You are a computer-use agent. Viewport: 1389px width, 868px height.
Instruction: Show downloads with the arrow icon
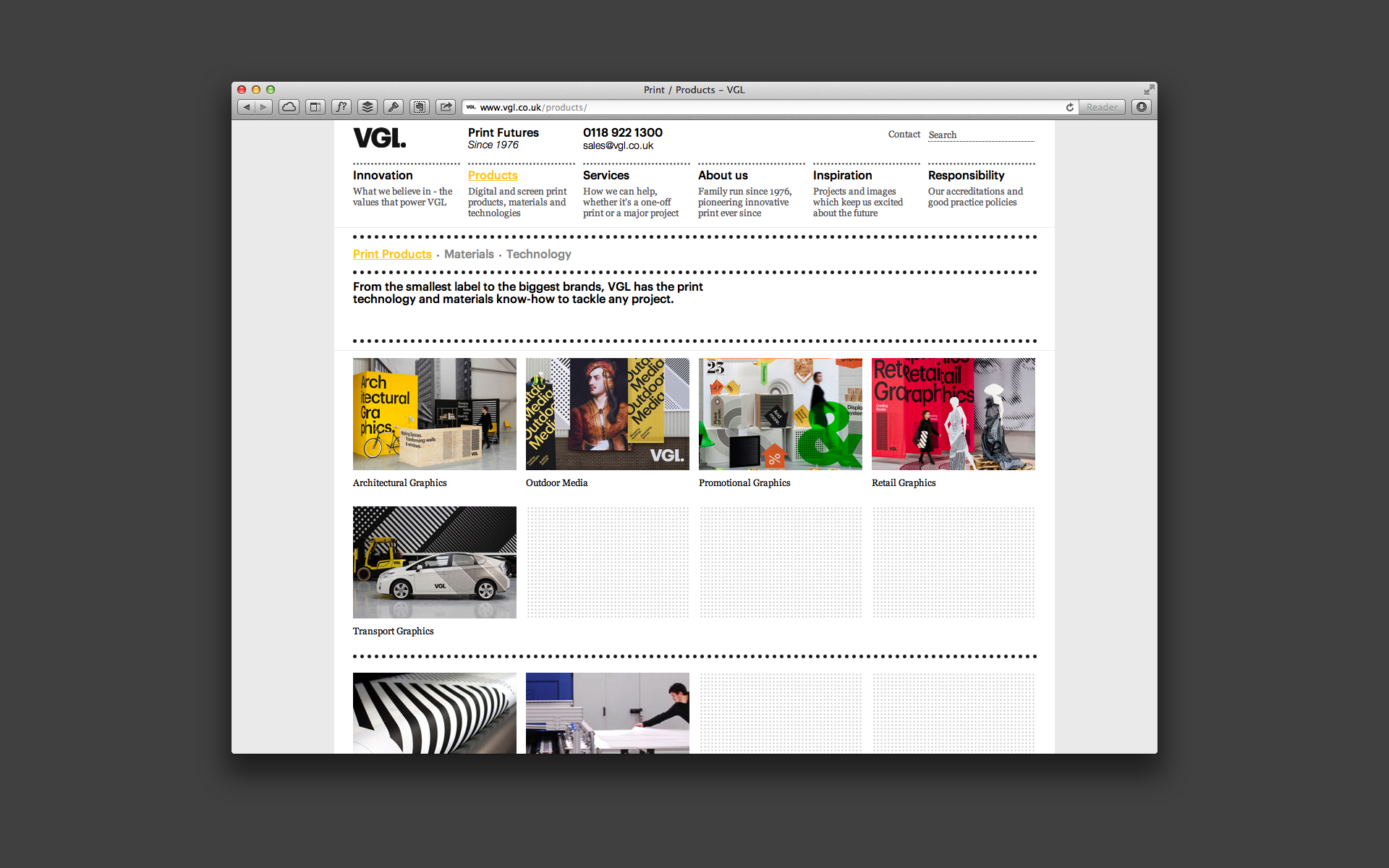tap(1141, 107)
